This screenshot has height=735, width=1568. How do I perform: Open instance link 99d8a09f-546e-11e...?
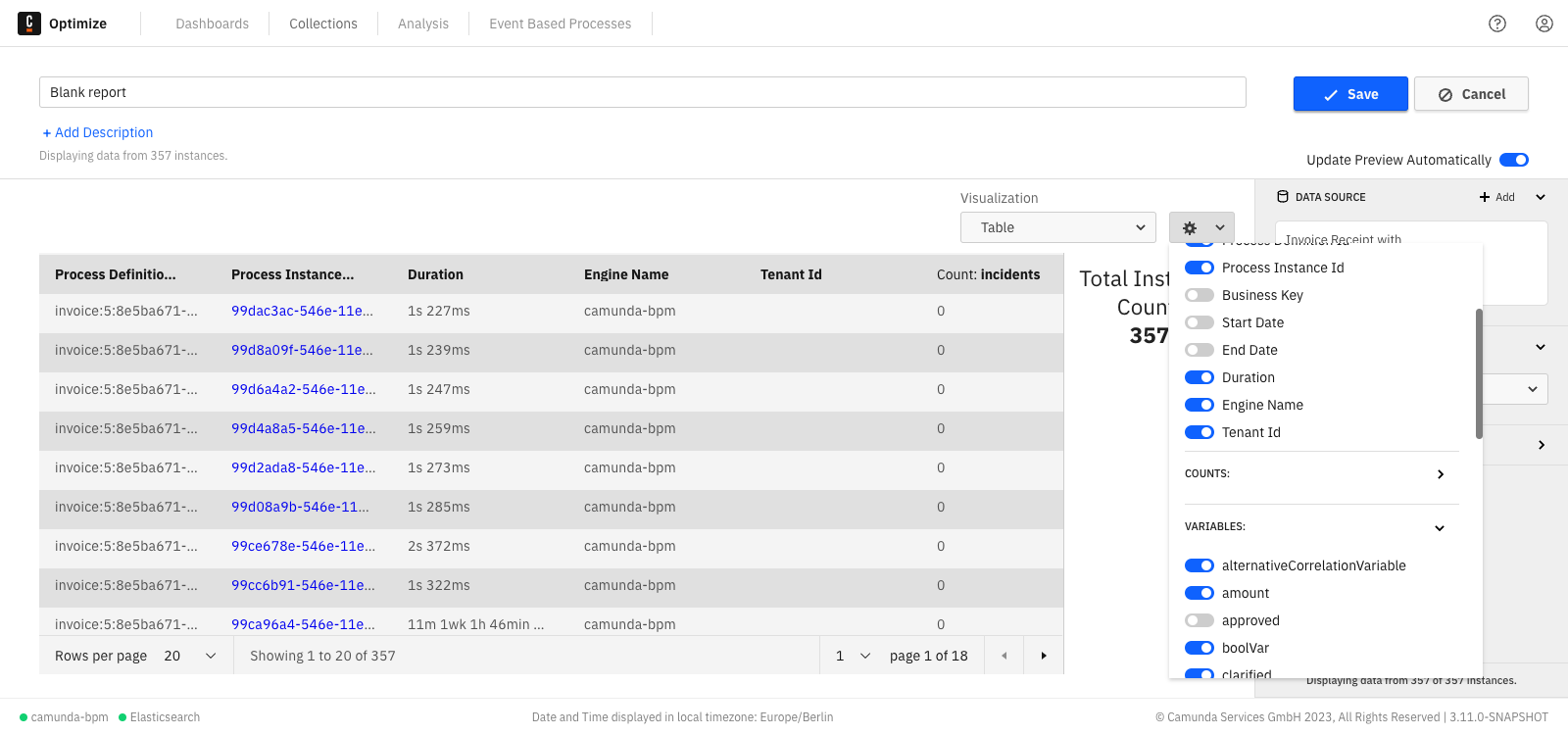pos(302,350)
